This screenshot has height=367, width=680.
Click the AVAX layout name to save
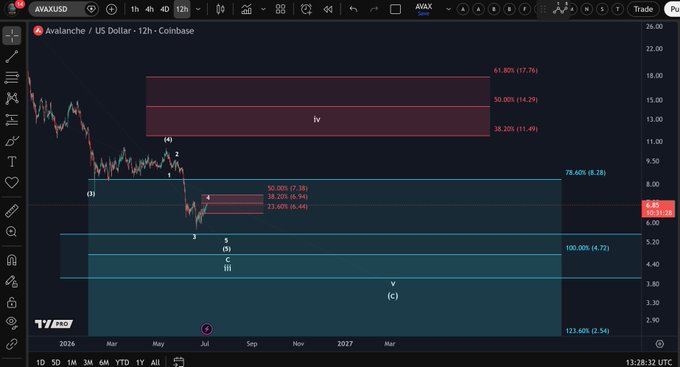tap(424, 9)
